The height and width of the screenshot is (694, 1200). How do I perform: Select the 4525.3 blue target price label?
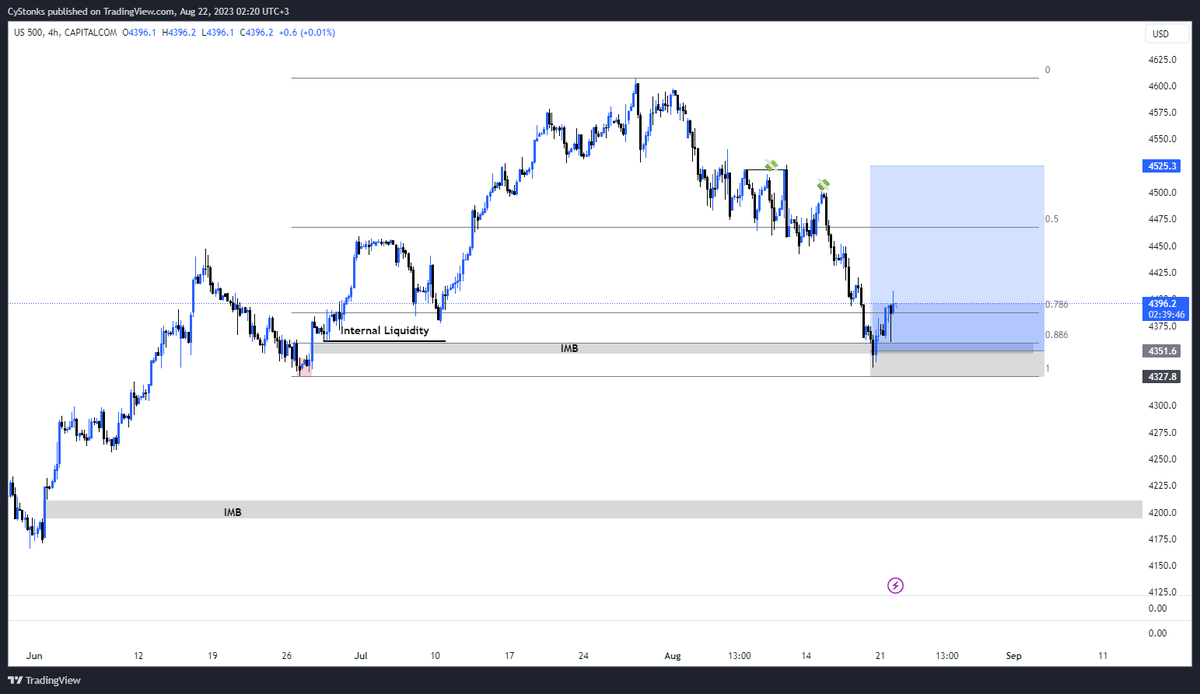1160,166
